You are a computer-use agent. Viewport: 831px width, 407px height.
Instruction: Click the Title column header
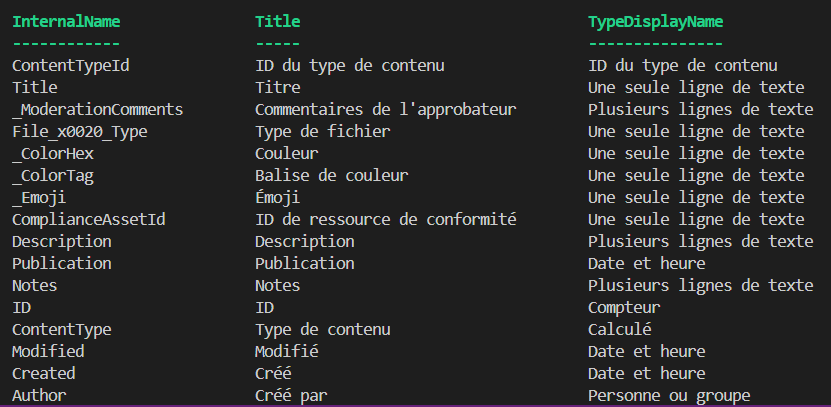coord(278,22)
